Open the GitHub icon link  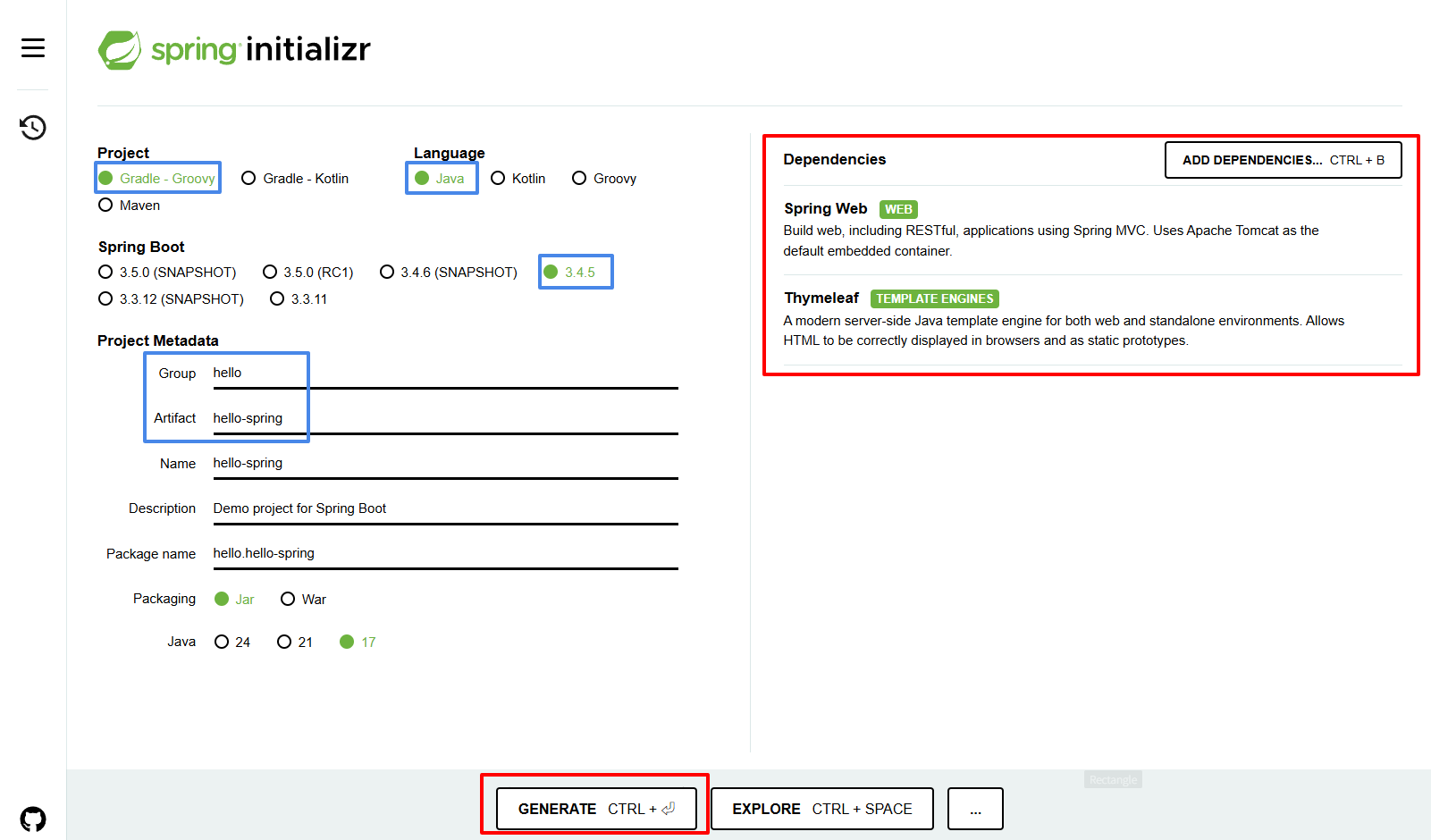[33, 819]
